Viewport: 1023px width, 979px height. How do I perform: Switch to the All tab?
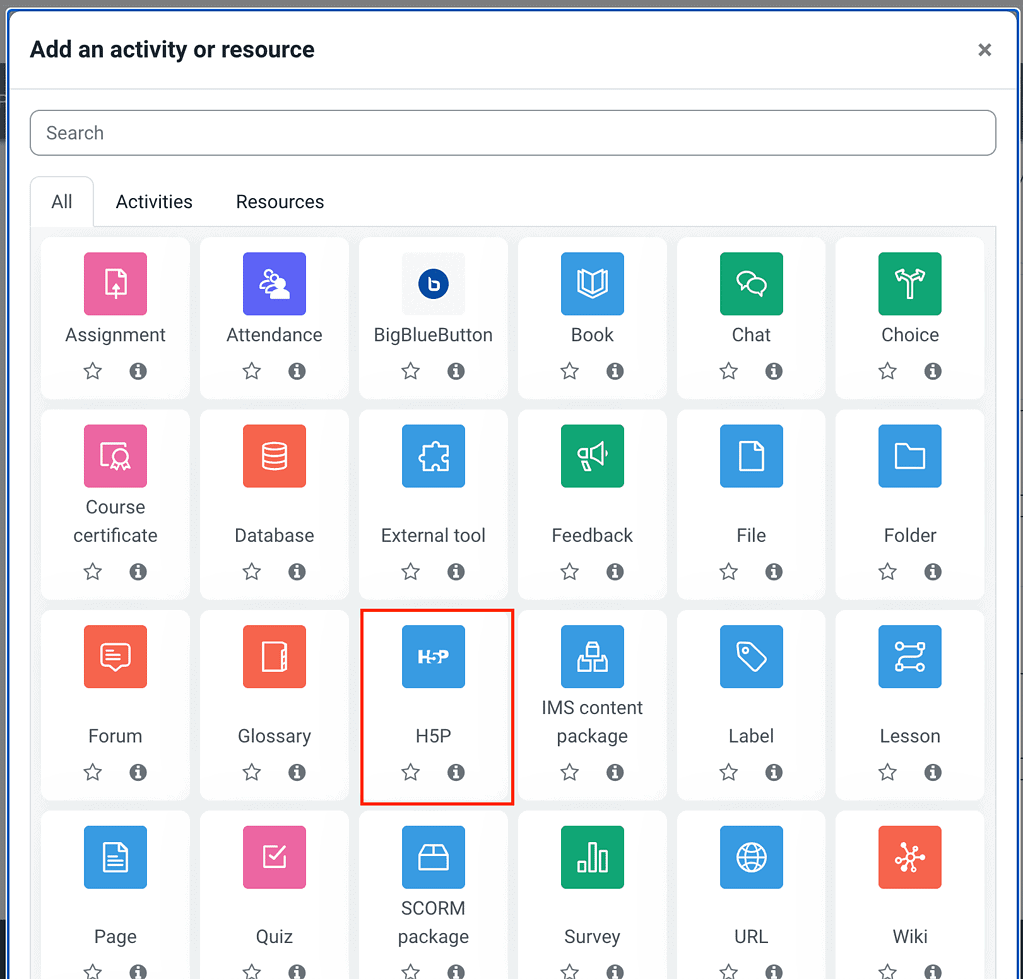[x=62, y=202]
